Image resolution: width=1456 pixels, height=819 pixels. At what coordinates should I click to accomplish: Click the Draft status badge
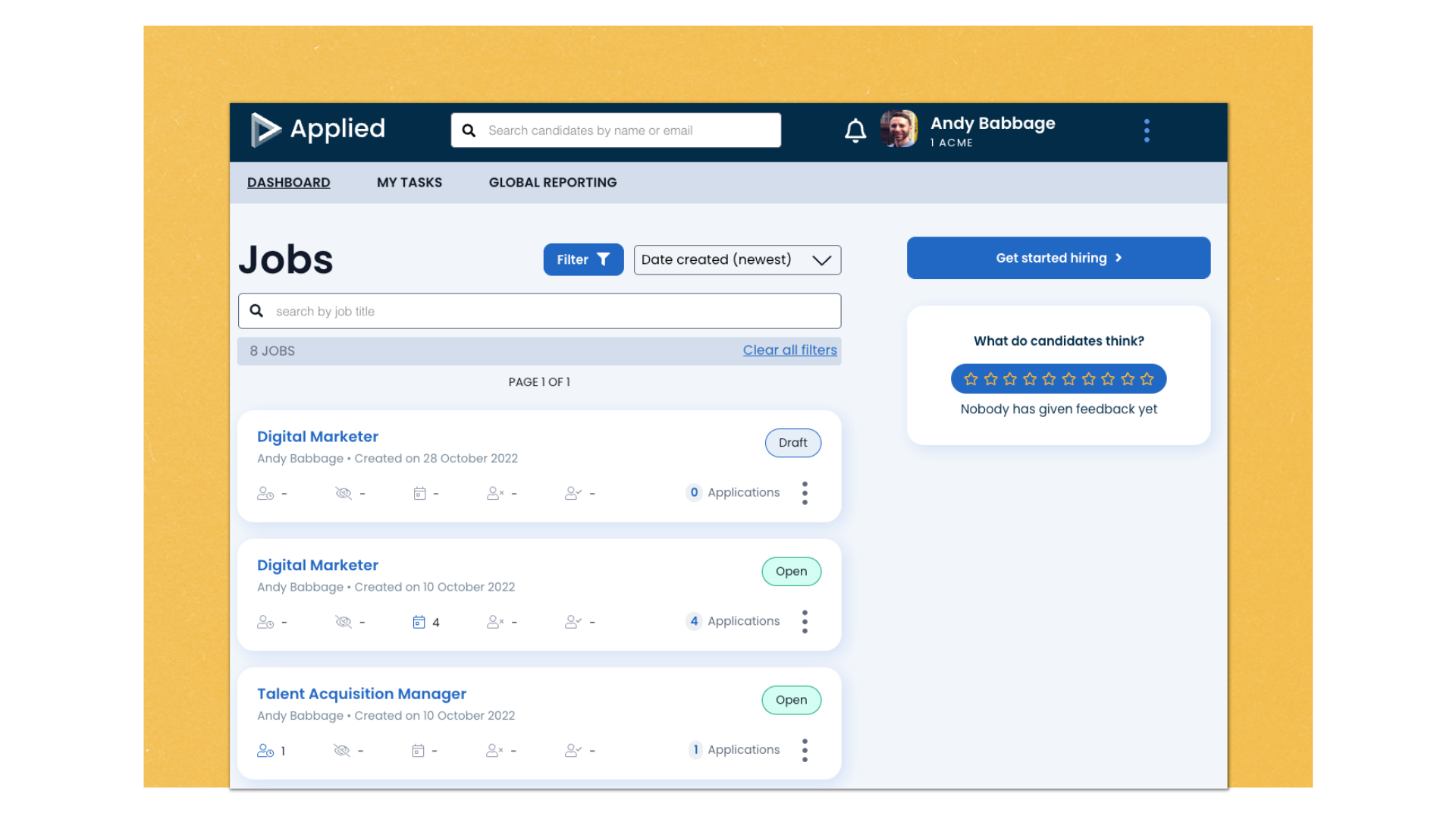pyautogui.click(x=792, y=443)
